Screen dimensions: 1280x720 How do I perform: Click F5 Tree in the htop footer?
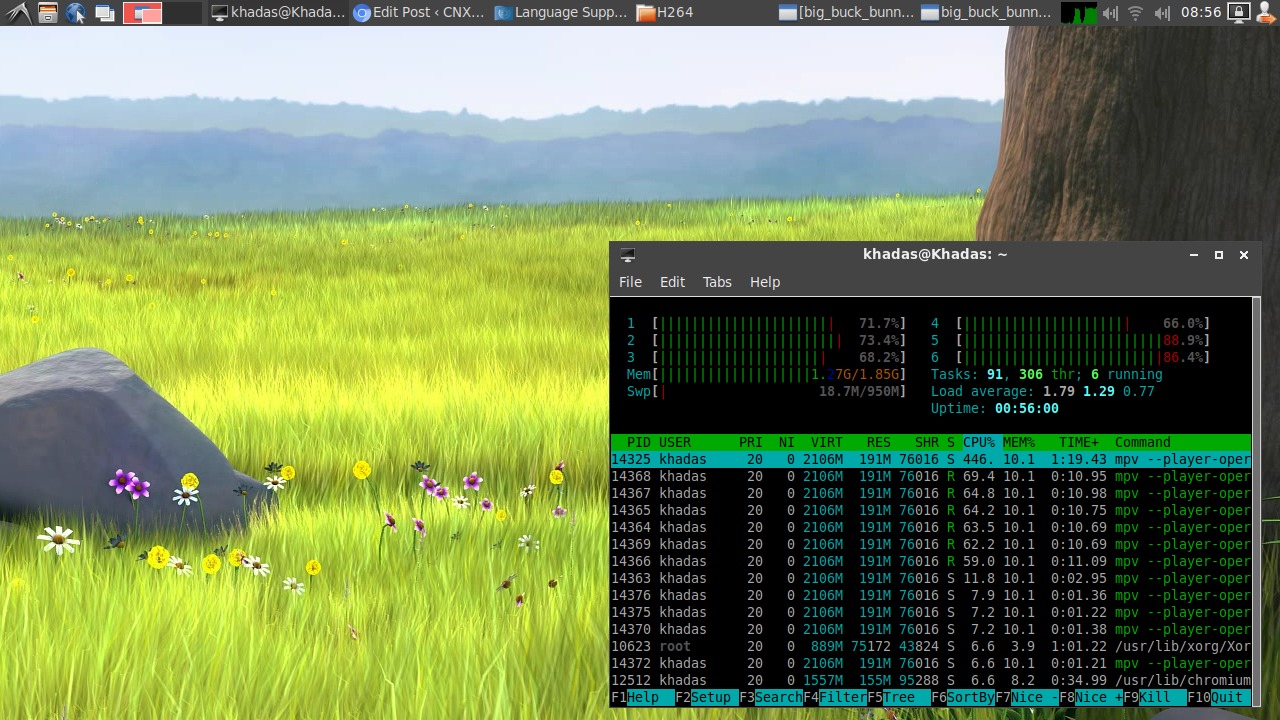click(x=899, y=697)
